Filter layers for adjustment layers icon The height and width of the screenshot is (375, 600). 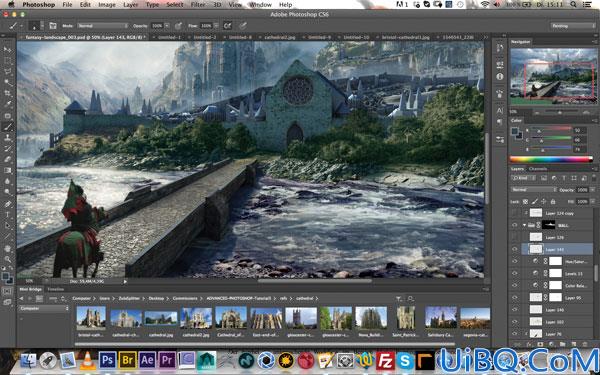tap(554, 178)
